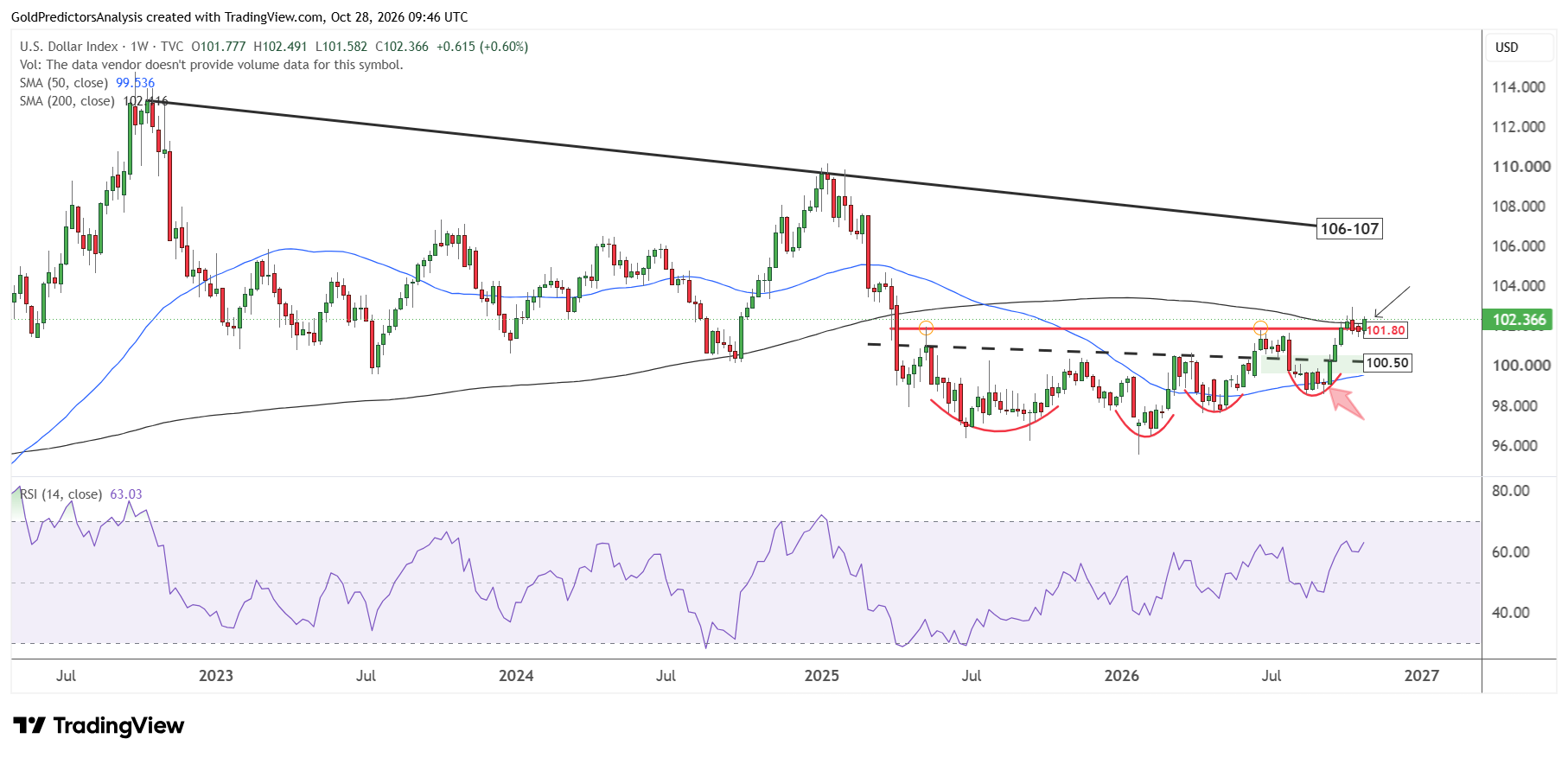This screenshot has height=758, width=1568.
Task: Click the close value C102.366 in header
Action: (x=402, y=47)
